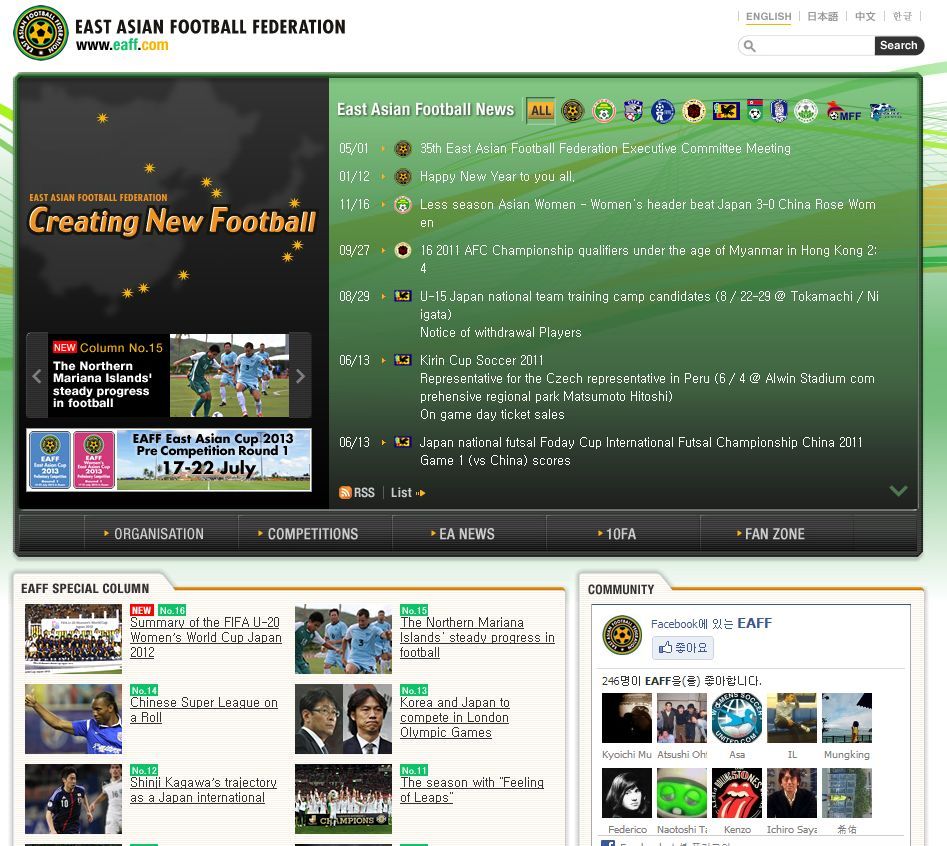Screen dimensions: 947x846
Task: Switch site language to ENGLISH
Action: coord(768,17)
